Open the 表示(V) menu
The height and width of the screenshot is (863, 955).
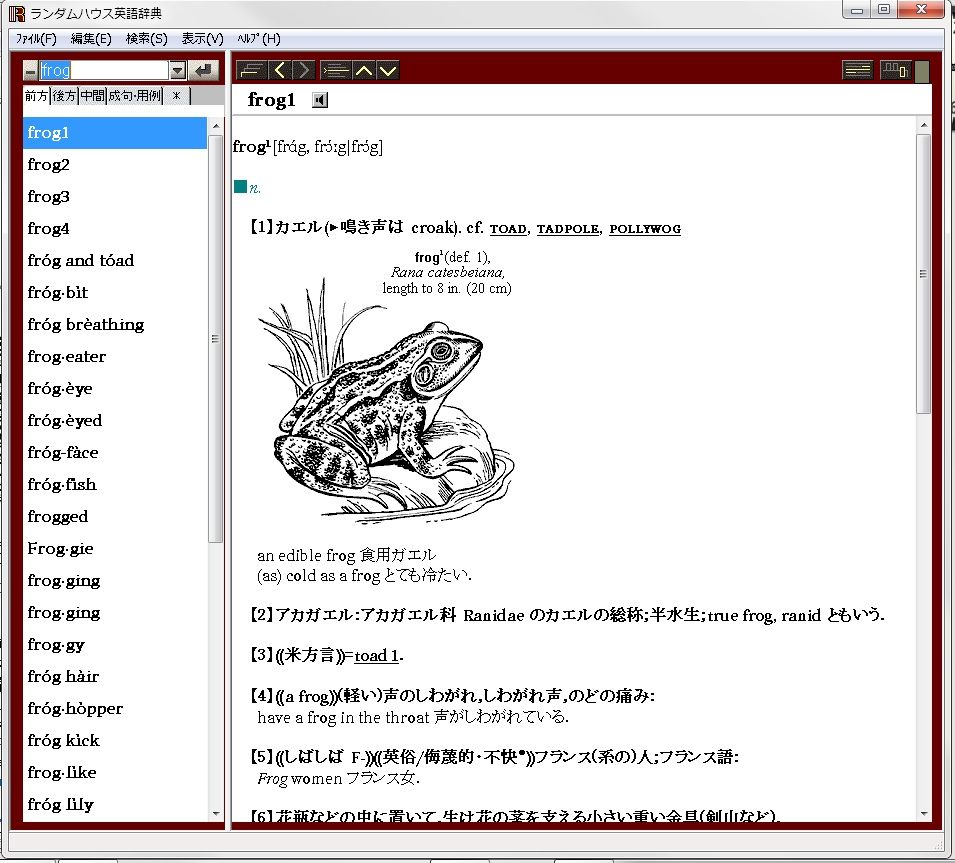[x=202, y=39]
